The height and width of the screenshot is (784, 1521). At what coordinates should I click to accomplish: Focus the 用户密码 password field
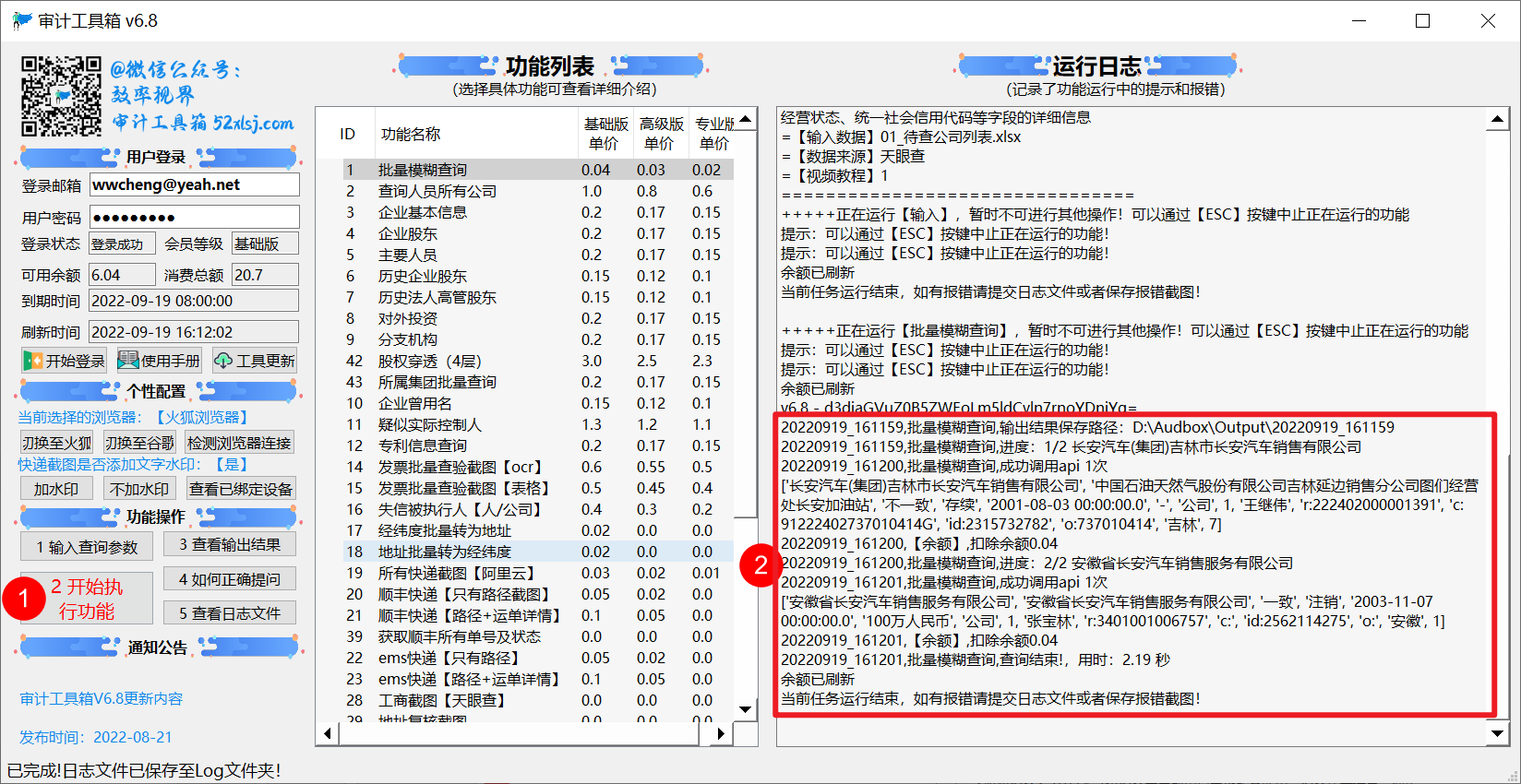tap(194, 217)
